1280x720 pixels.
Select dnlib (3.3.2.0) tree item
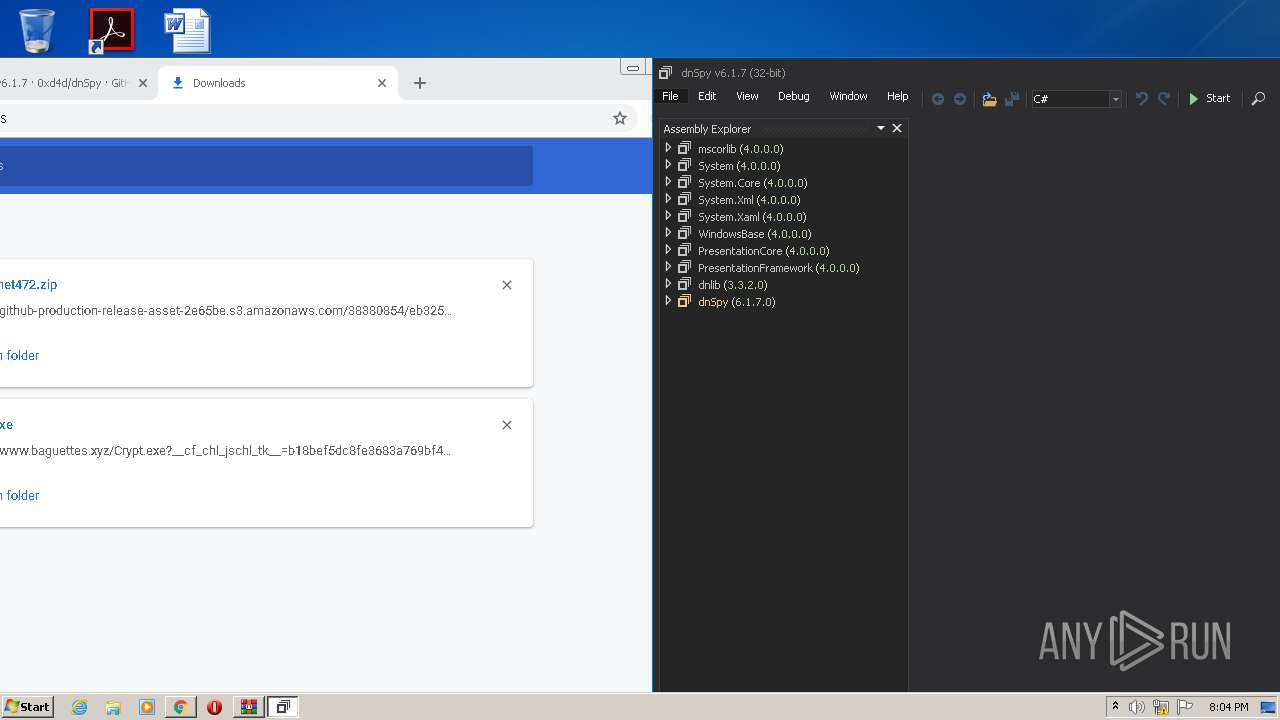point(735,285)
